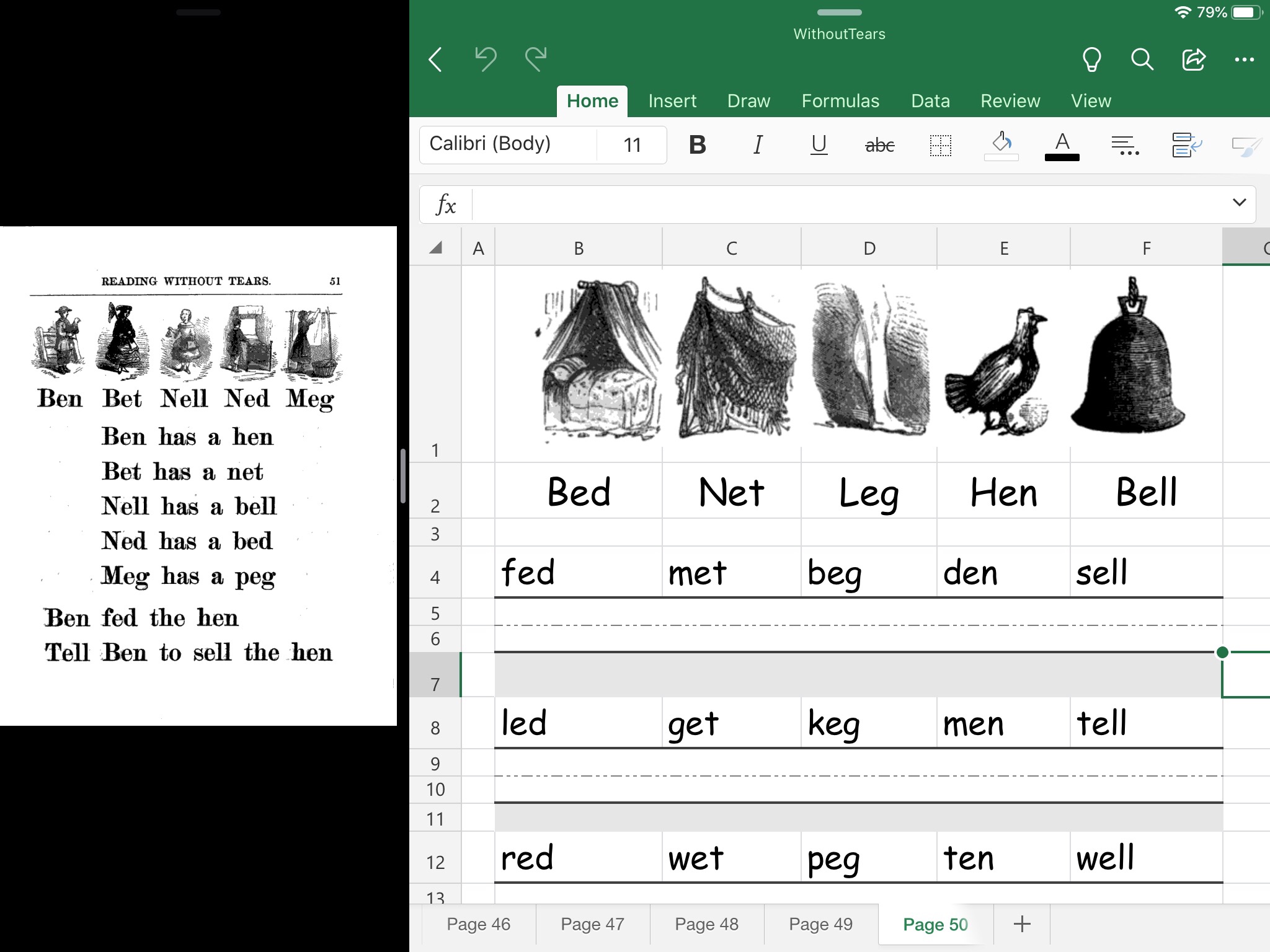Select all cells with the corner triangle
1270x952 pixels.
pyautogui.click(x=435, y=247)
